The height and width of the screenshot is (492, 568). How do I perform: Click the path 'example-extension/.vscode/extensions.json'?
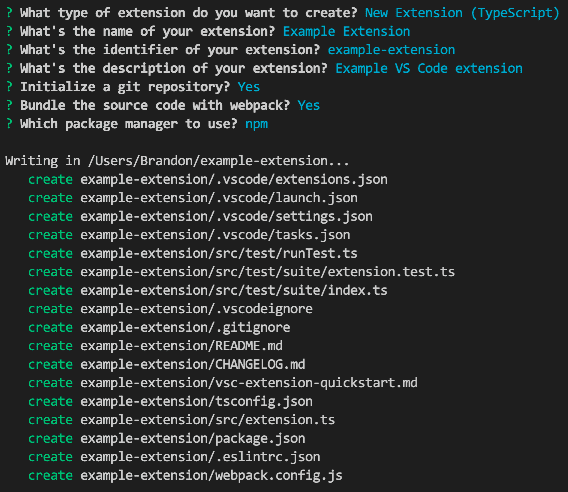(x=234, y=179)
